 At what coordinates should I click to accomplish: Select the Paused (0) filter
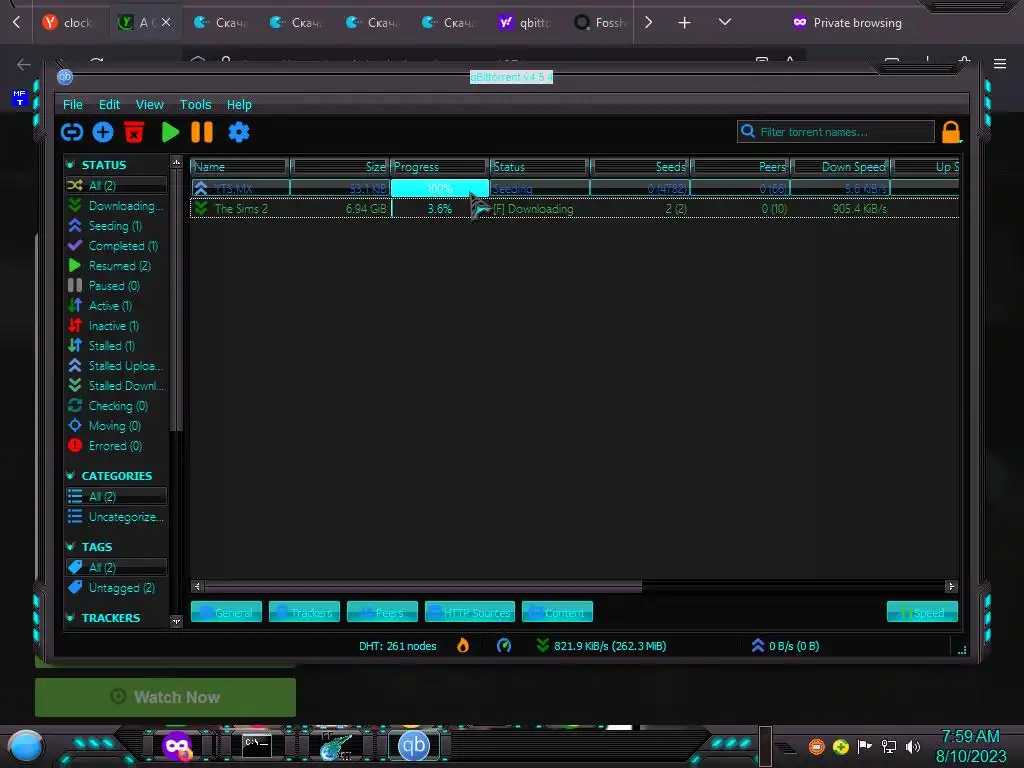116,286
